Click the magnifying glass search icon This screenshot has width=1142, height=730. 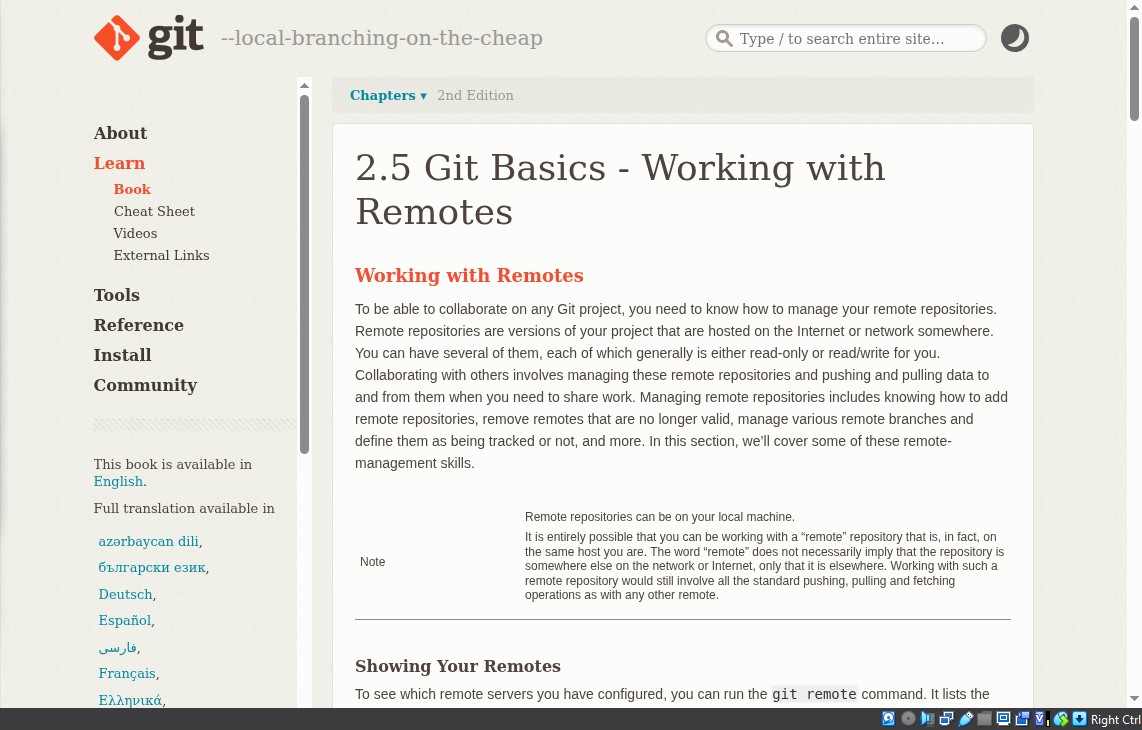coord(724,38)
